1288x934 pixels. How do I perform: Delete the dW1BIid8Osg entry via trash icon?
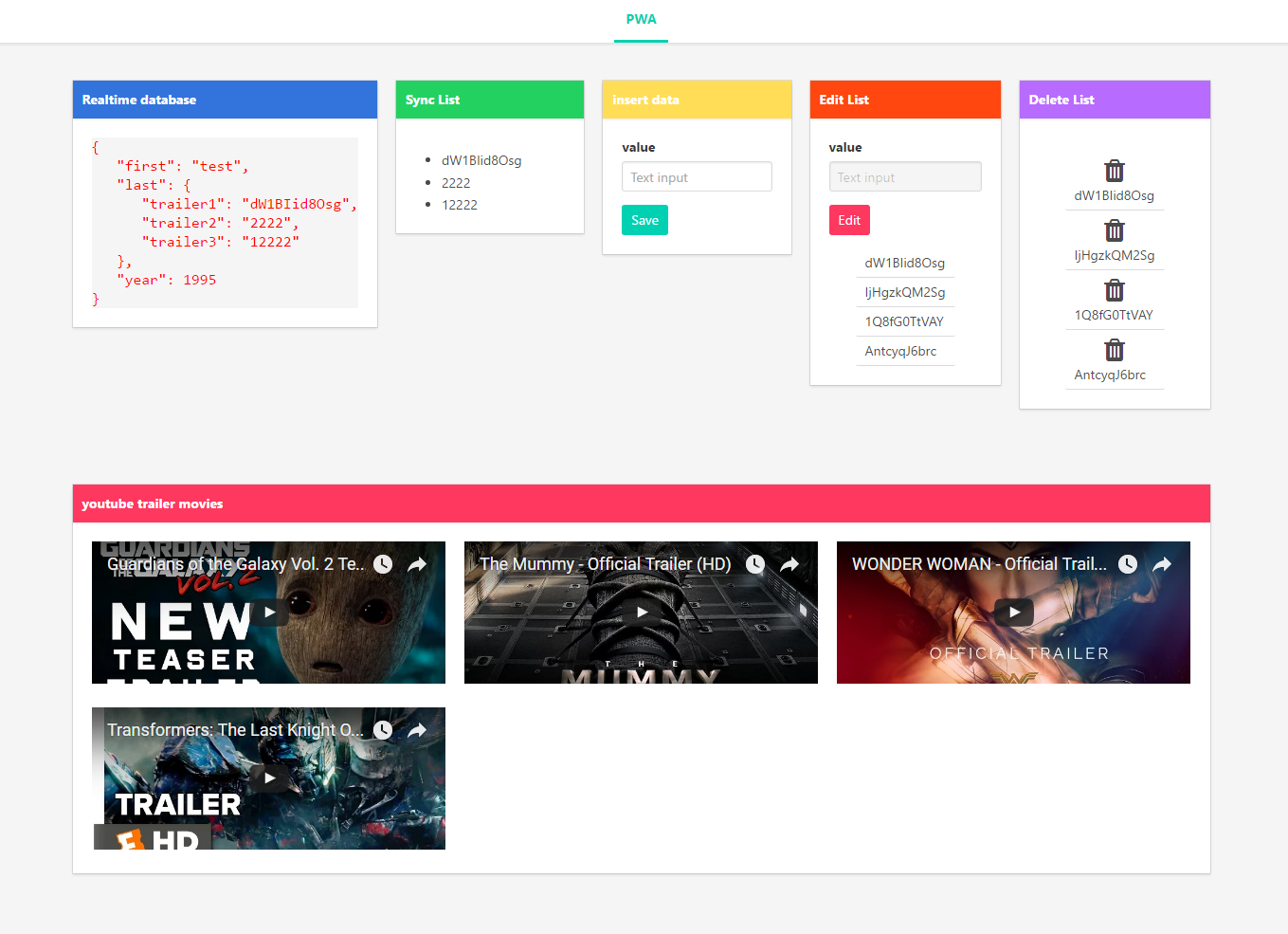[x=1115, y=171]
